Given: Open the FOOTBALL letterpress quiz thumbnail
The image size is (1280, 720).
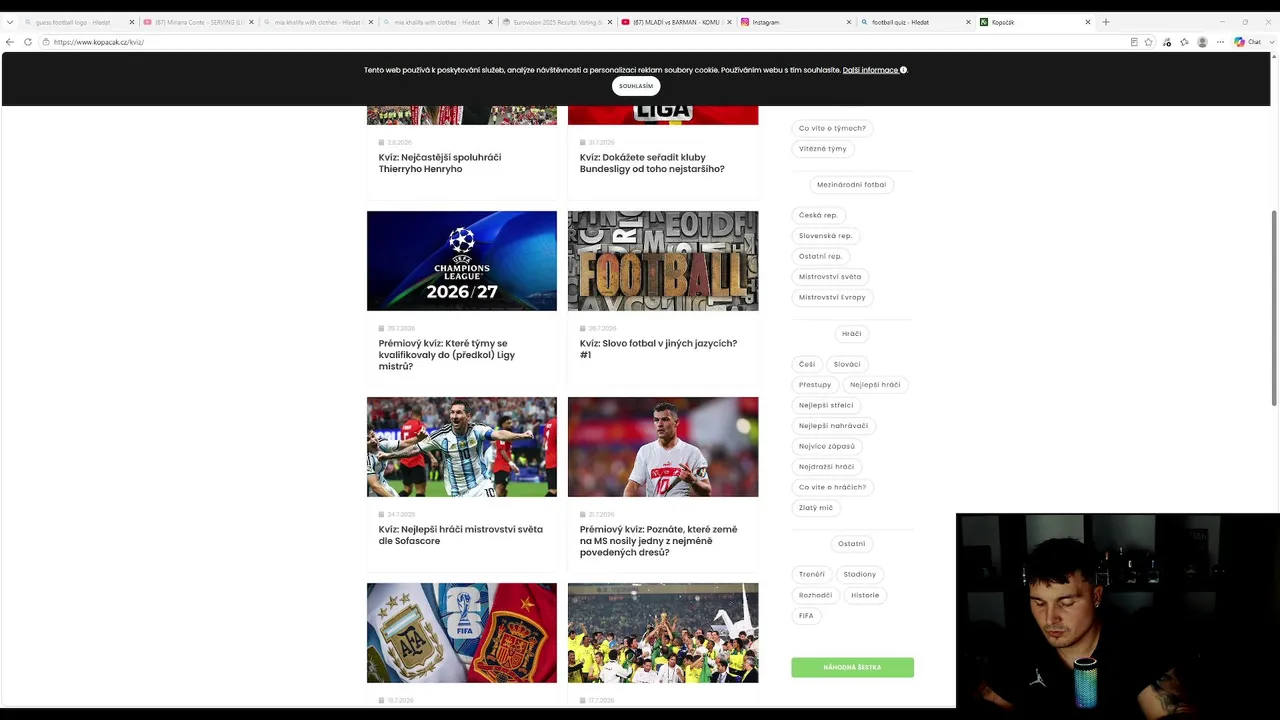Looking at the screenshot, I should (663, 261).
